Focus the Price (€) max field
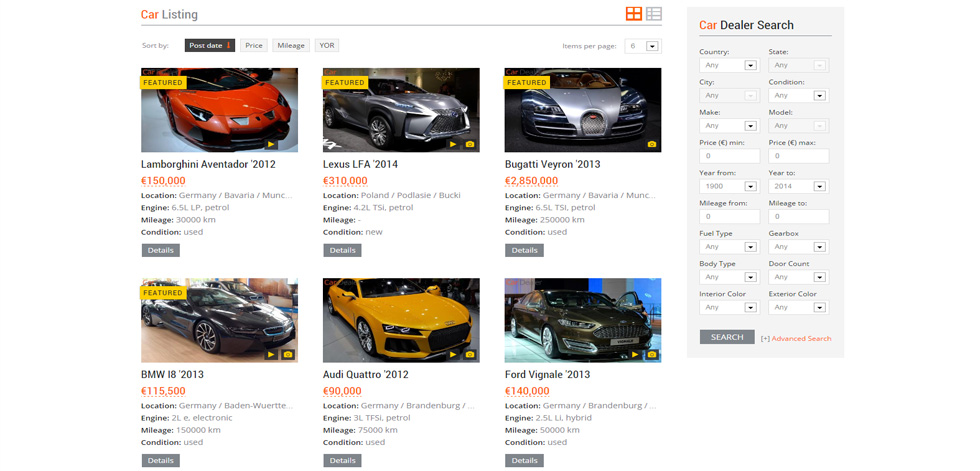 (799, 156)
